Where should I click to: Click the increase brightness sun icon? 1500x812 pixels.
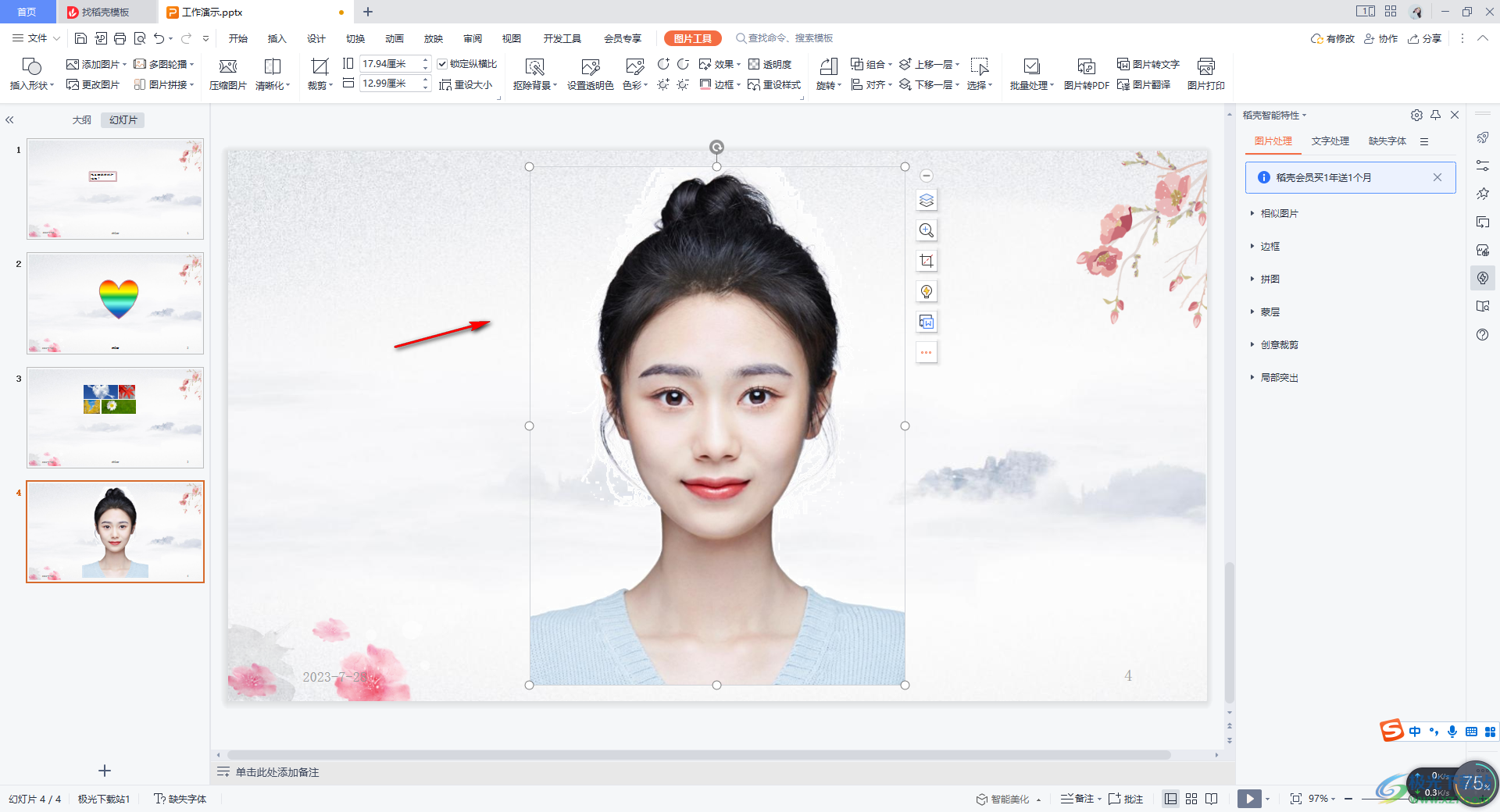click(663, 84)
